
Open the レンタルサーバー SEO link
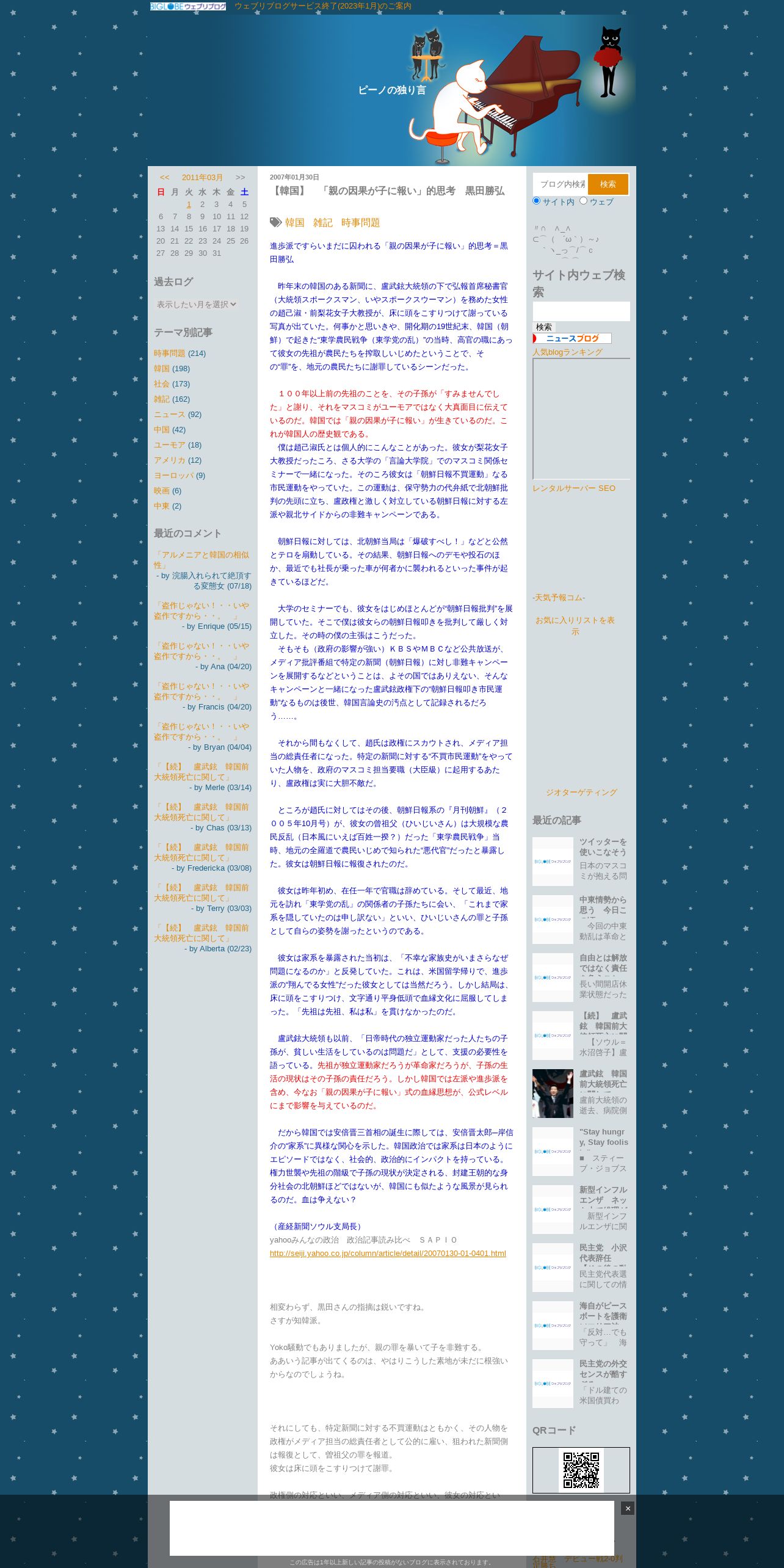click(x=574, y=488)
